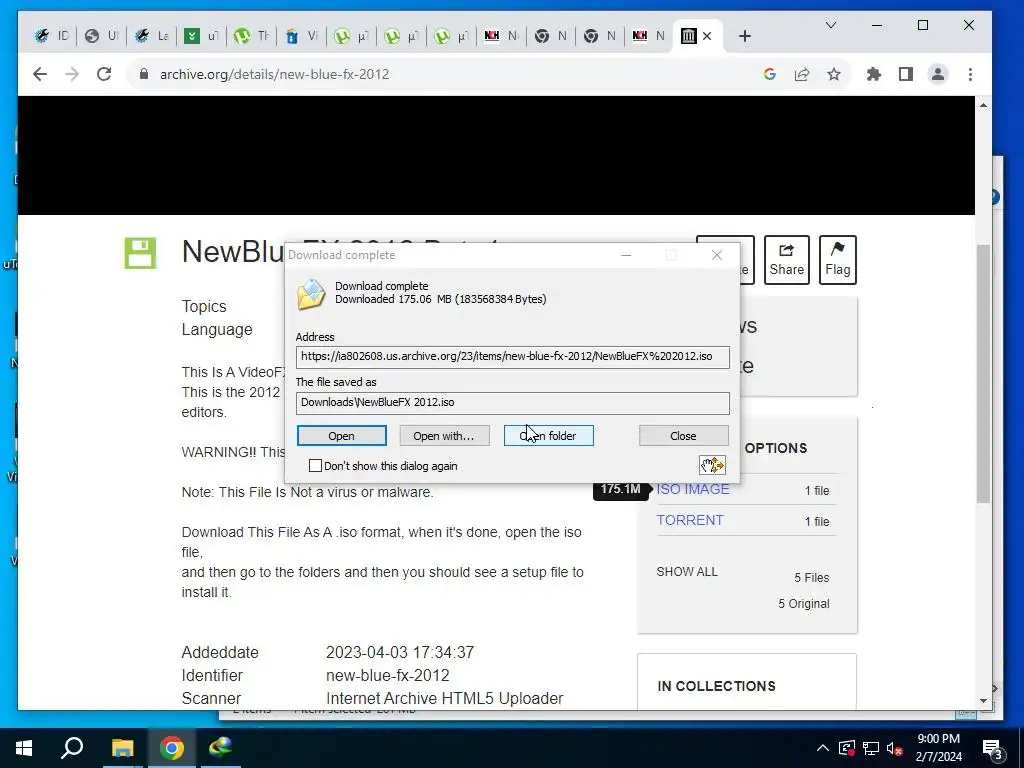This screenshot has width=1024, height=768.
Task: Open the downloaded file
Action: pyautogui.click(x=342, y=436)
